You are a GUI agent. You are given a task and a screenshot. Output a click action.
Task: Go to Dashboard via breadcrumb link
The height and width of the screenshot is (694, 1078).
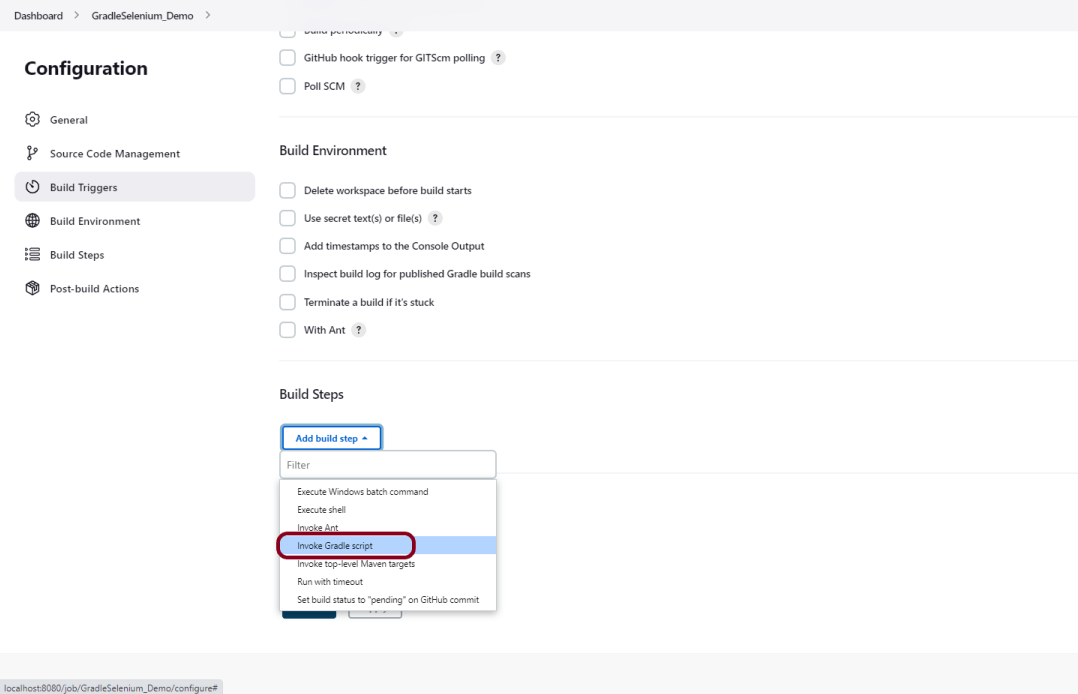pos(38,16)
